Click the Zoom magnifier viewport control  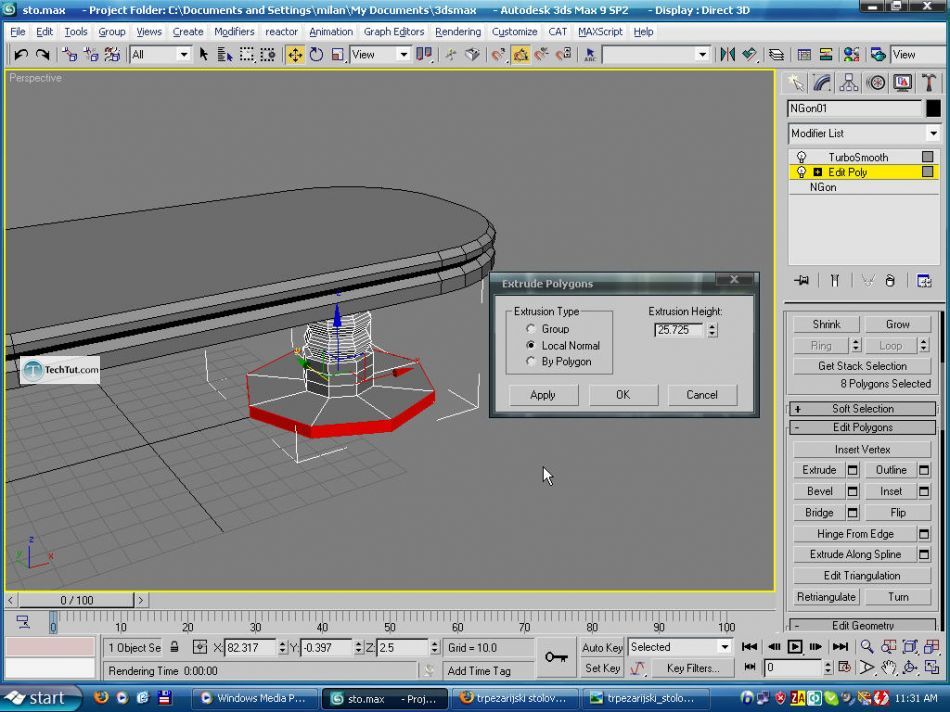click(x=867, y=647)
